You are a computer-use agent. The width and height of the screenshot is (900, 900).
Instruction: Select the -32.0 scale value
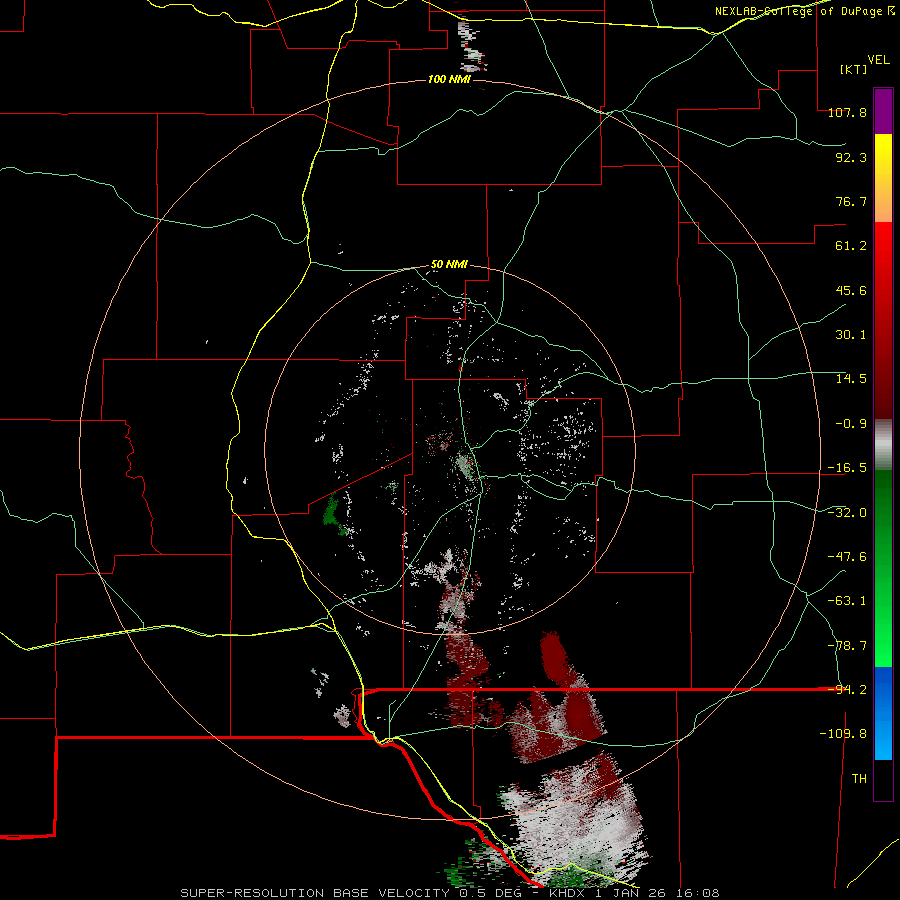[x=847, y=513]
